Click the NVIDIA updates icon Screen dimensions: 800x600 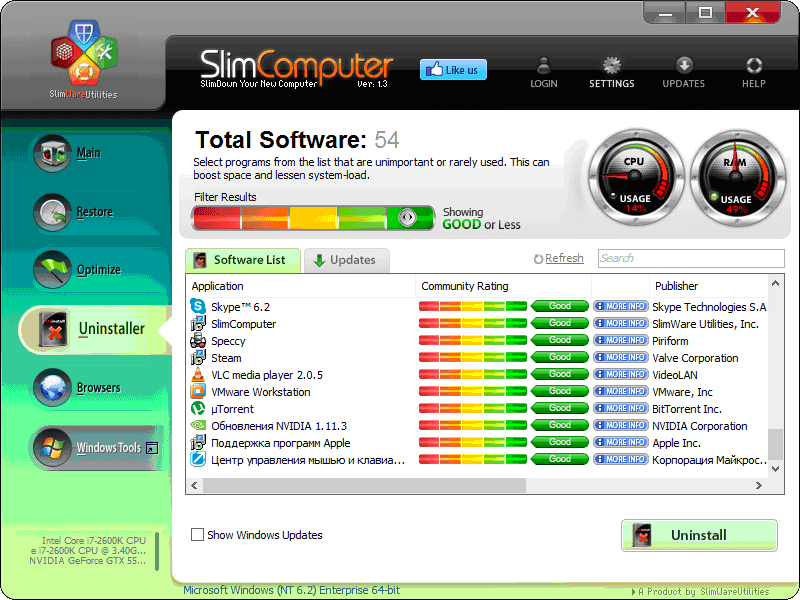tap(197, 426)
